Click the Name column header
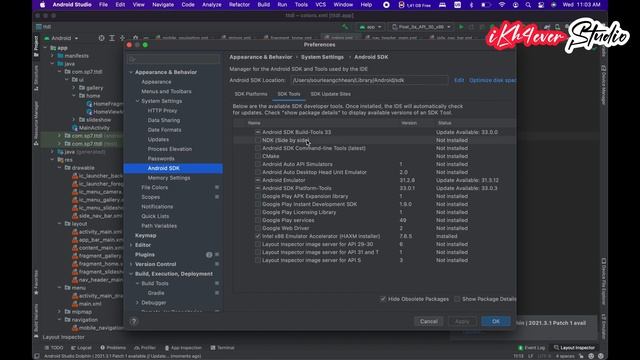Screen dimensions: 640x360 click(x=254, y=123)
